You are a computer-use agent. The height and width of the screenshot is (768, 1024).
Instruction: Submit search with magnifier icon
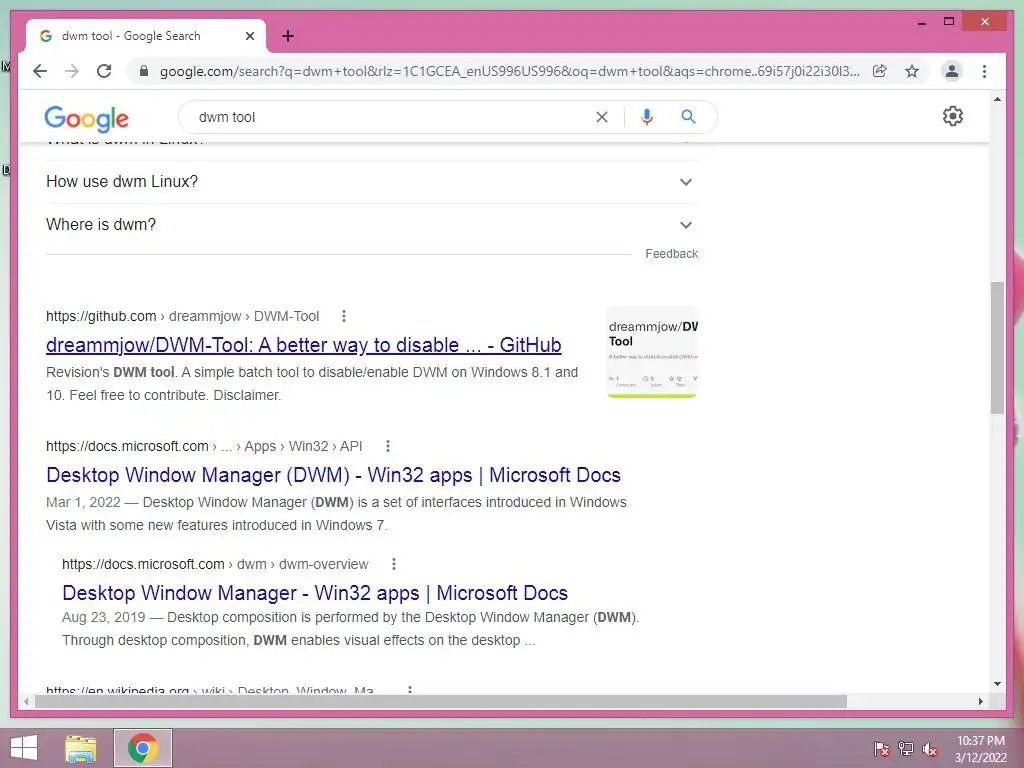pyautogui.click(x=688, y=117)
